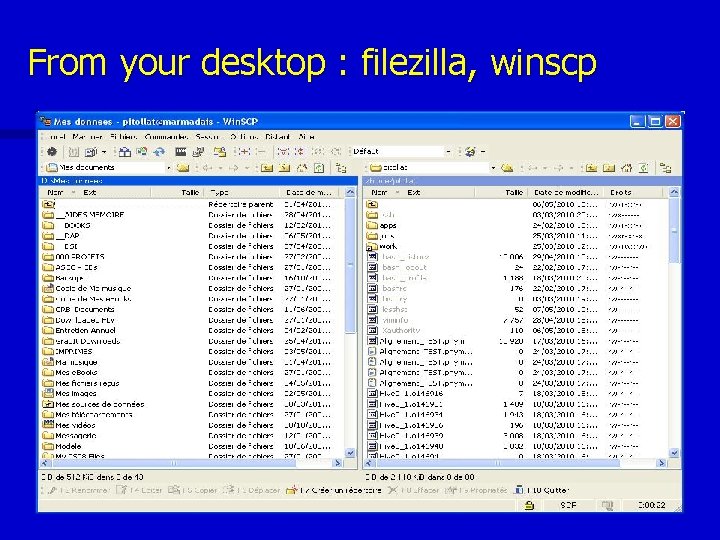Open the Aide menu
The image size is (720, 540).
[306, 137]
